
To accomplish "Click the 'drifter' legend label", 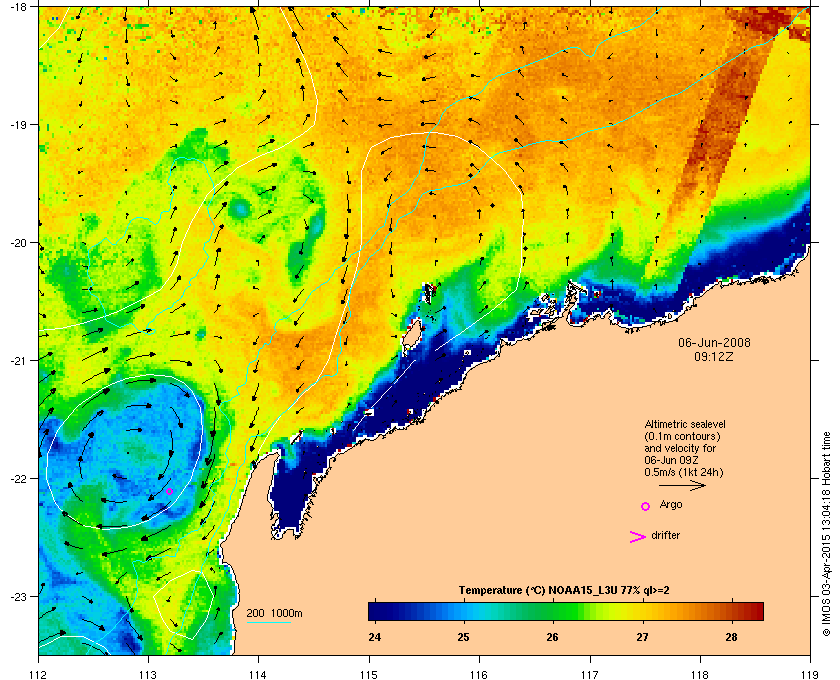I will coord(665,535).
